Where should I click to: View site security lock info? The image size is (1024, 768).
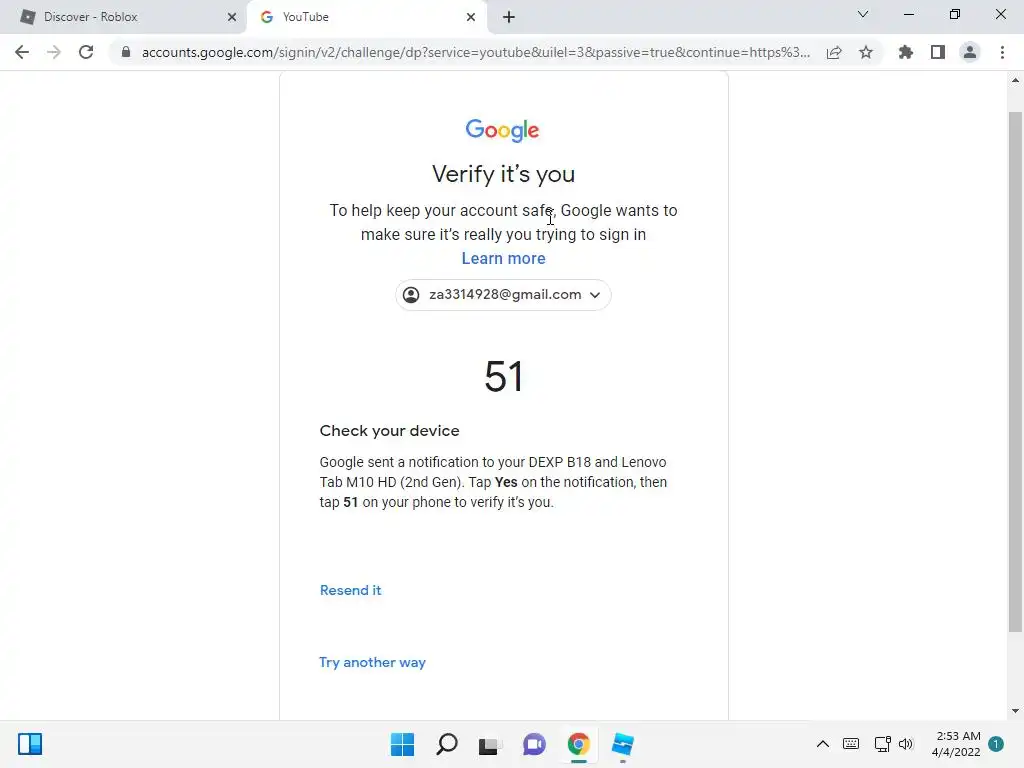pos(126,52)
